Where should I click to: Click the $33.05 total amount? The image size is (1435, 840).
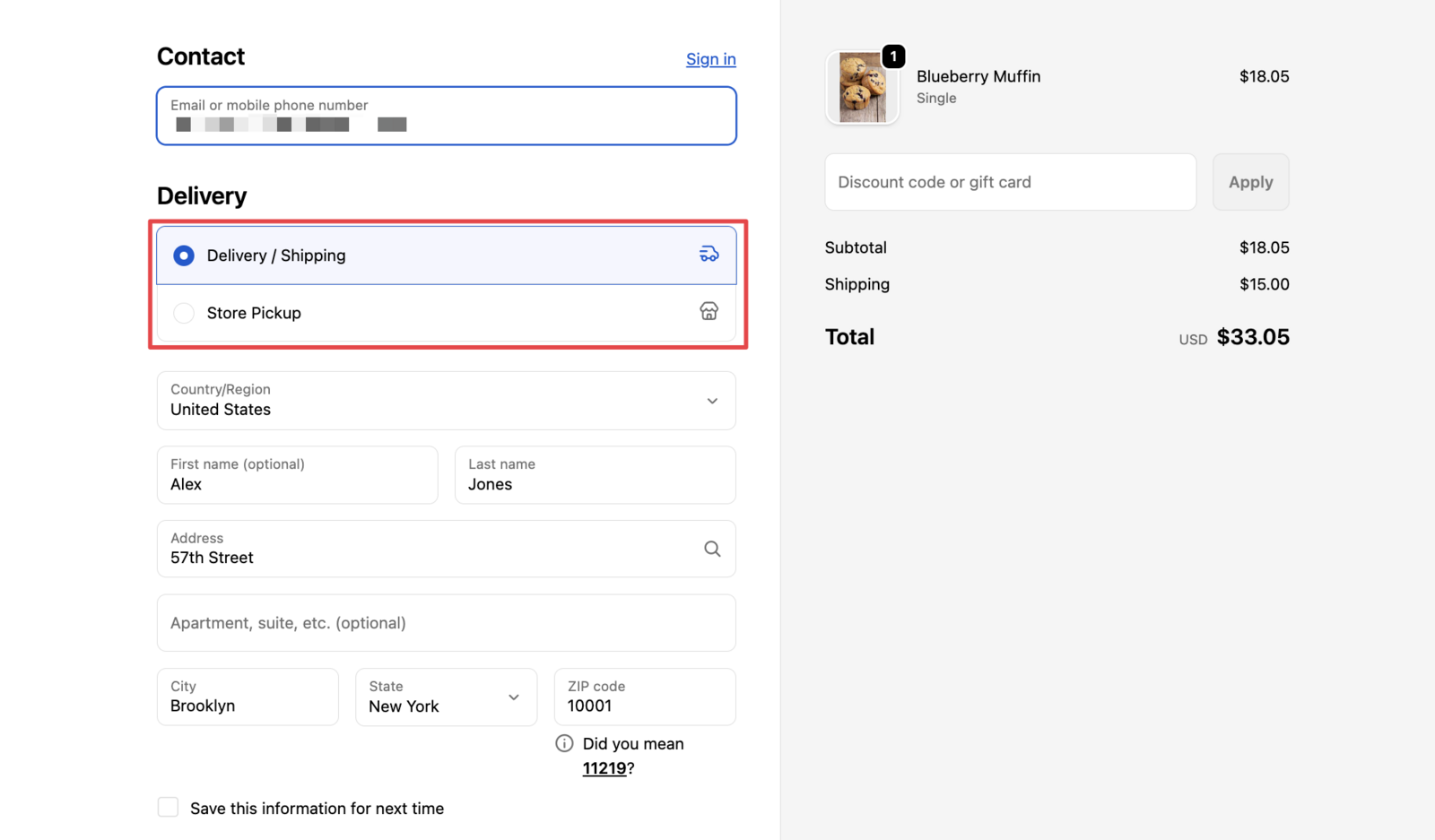click(x=1253, y=337)
